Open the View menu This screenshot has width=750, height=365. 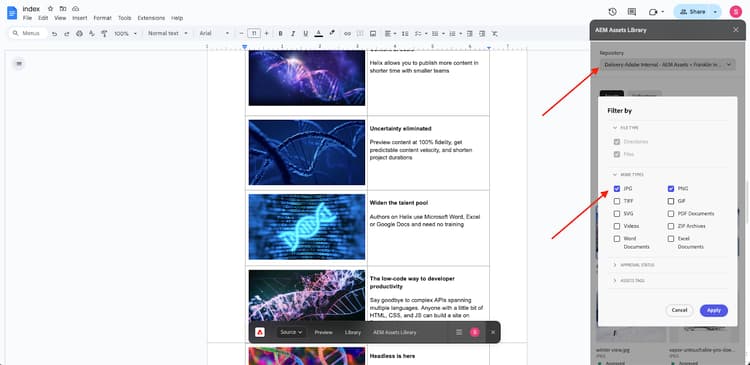coord(60,18)
